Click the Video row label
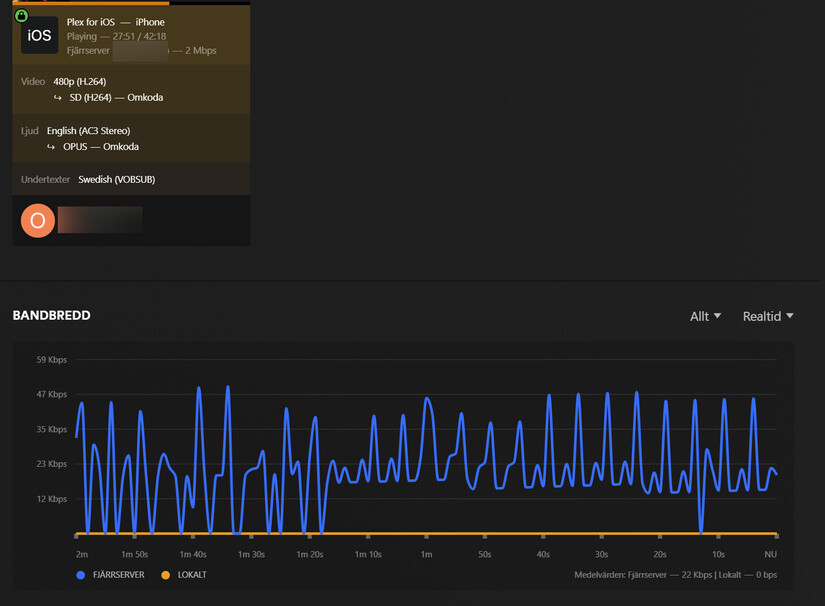This screenshot has width=825, height=606. point(33,82)
